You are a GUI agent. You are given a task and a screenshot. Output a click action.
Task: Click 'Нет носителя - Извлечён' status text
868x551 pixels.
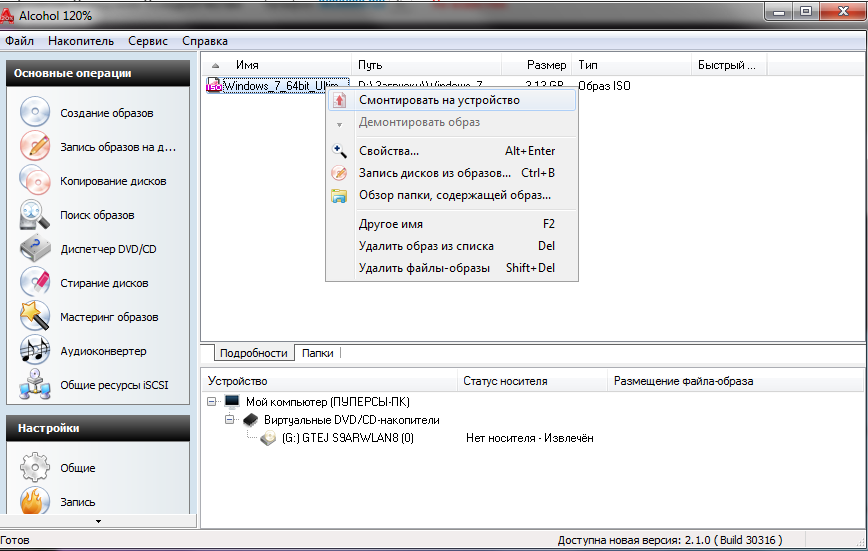coord(530,438)
